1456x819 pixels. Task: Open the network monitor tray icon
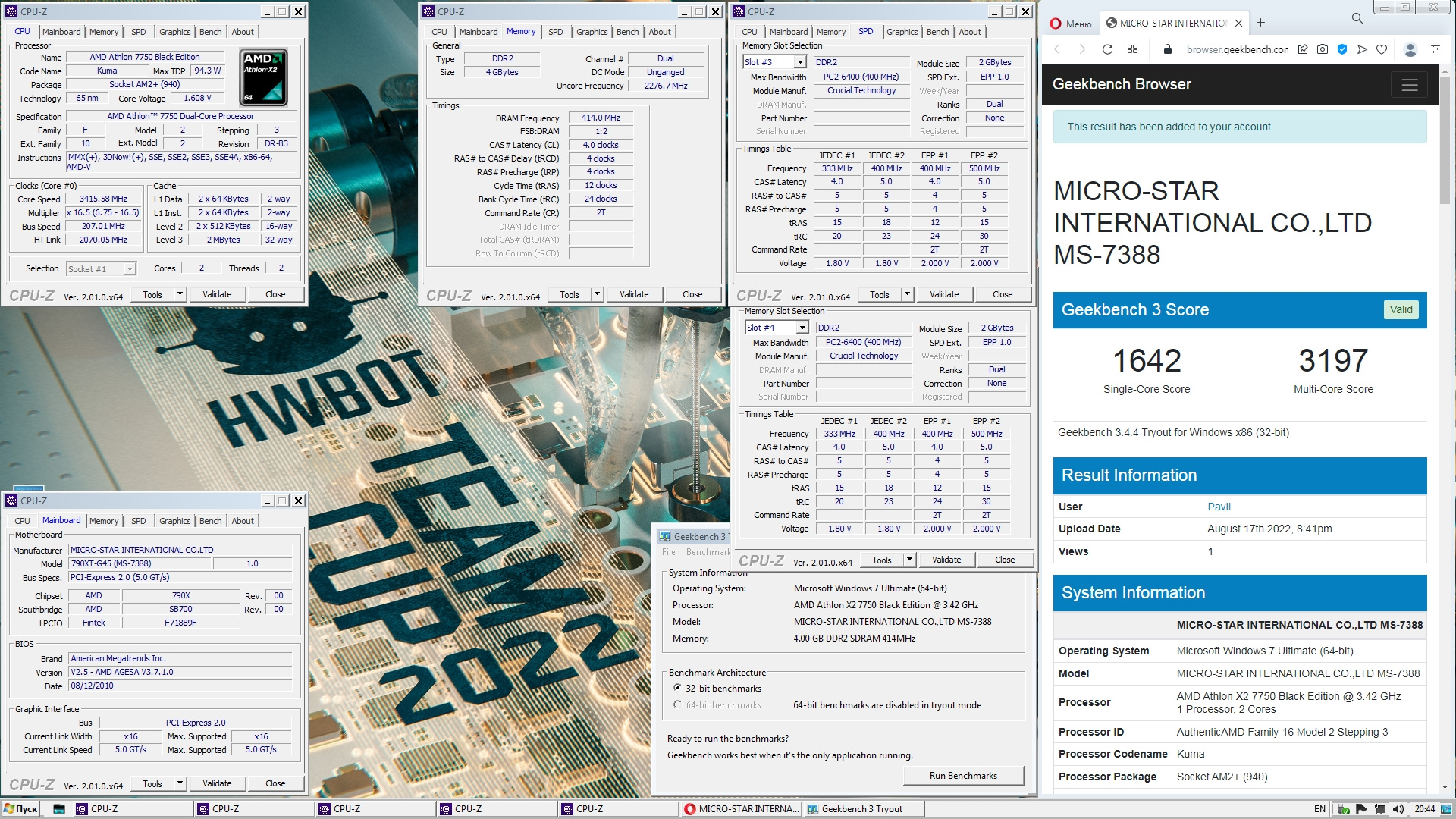(1379, 809)
